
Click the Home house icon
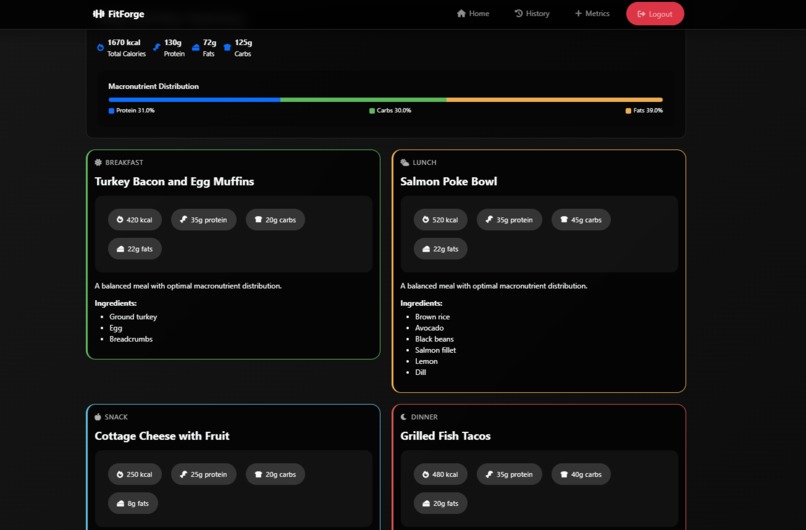tap(461, 13)
